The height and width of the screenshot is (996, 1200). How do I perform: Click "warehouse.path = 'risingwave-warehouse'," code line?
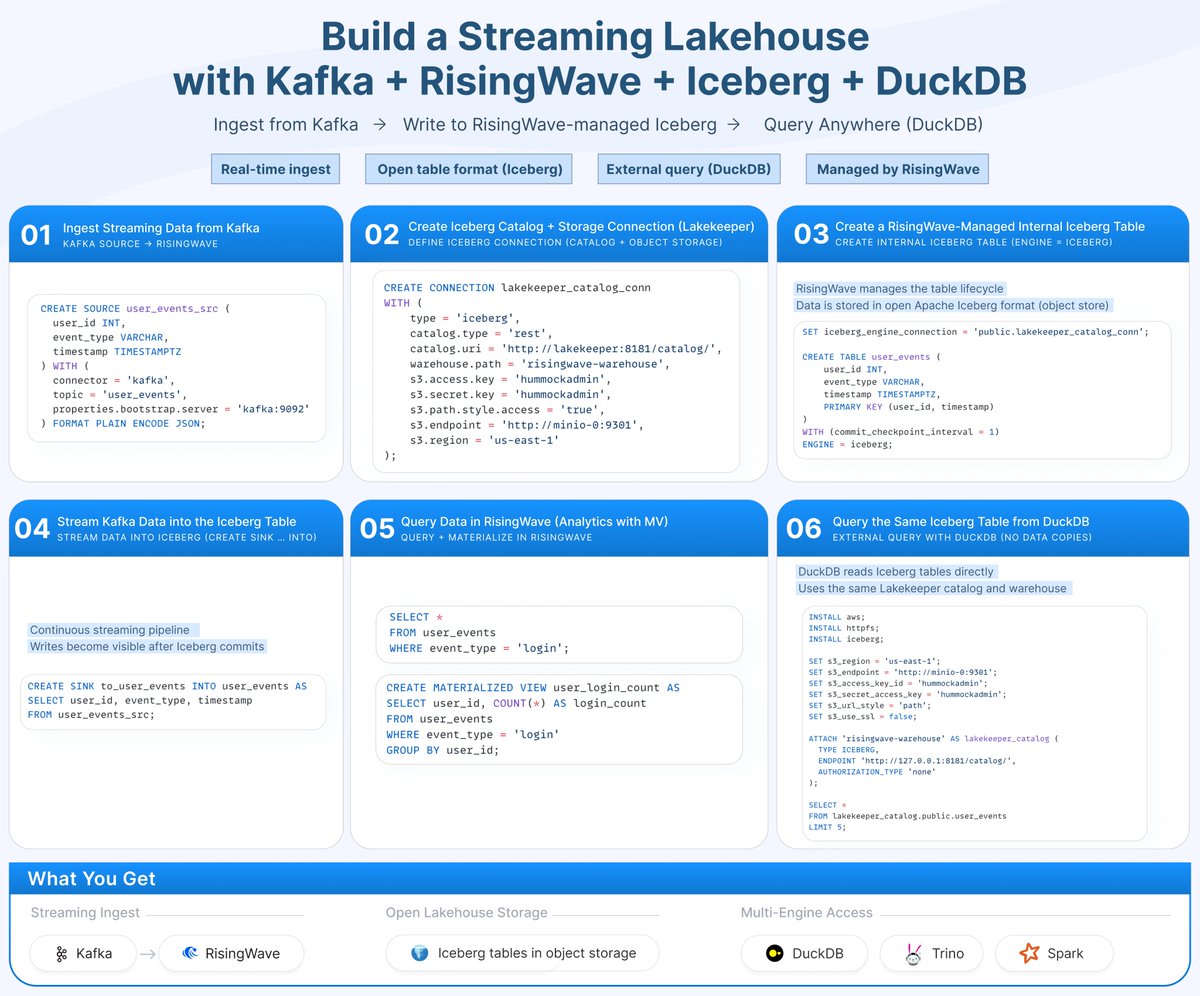[539, 364]
